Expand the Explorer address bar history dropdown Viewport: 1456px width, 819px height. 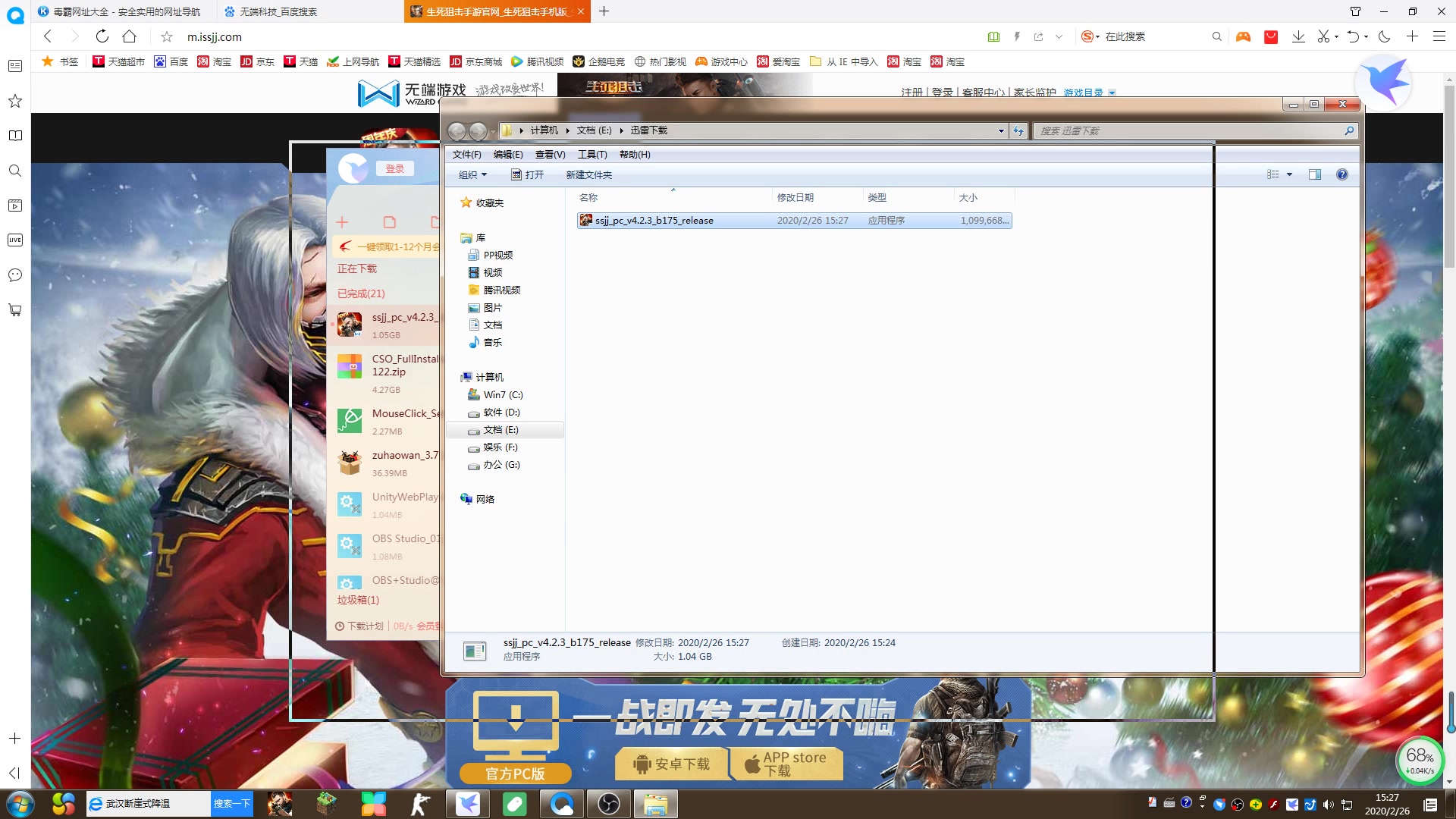1001,130
